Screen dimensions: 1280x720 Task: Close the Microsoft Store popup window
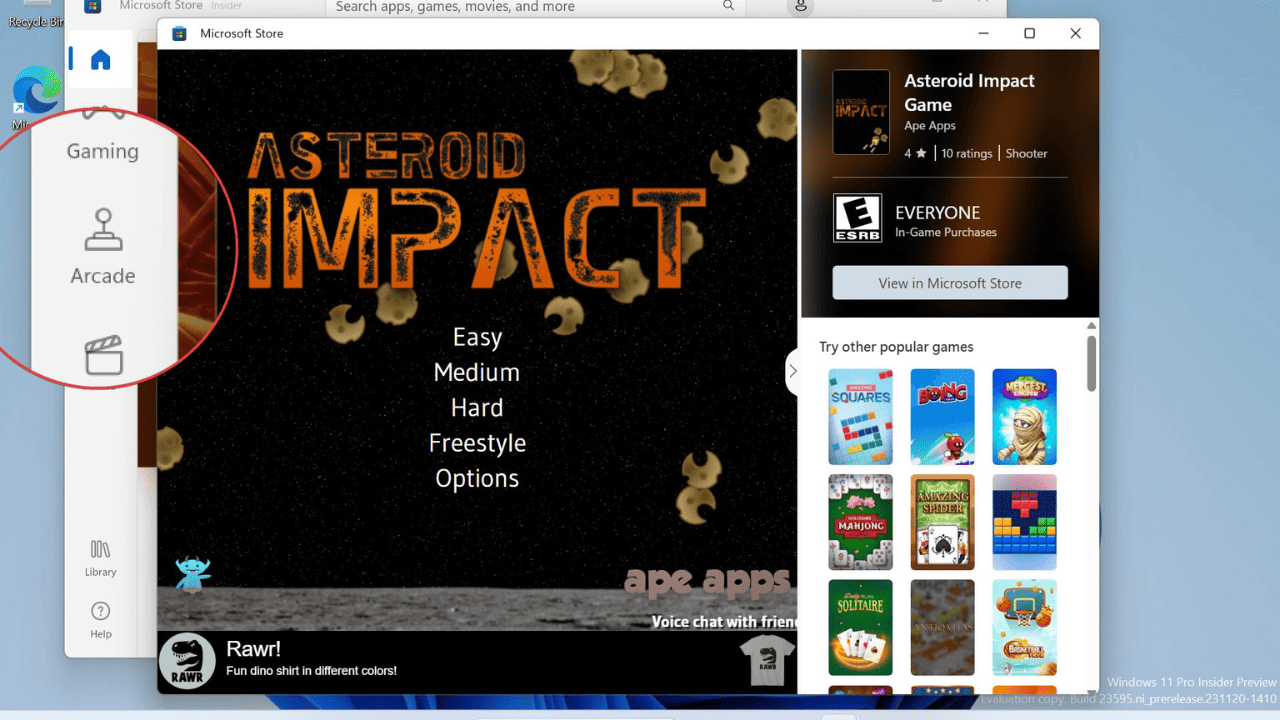[1075, 33]
